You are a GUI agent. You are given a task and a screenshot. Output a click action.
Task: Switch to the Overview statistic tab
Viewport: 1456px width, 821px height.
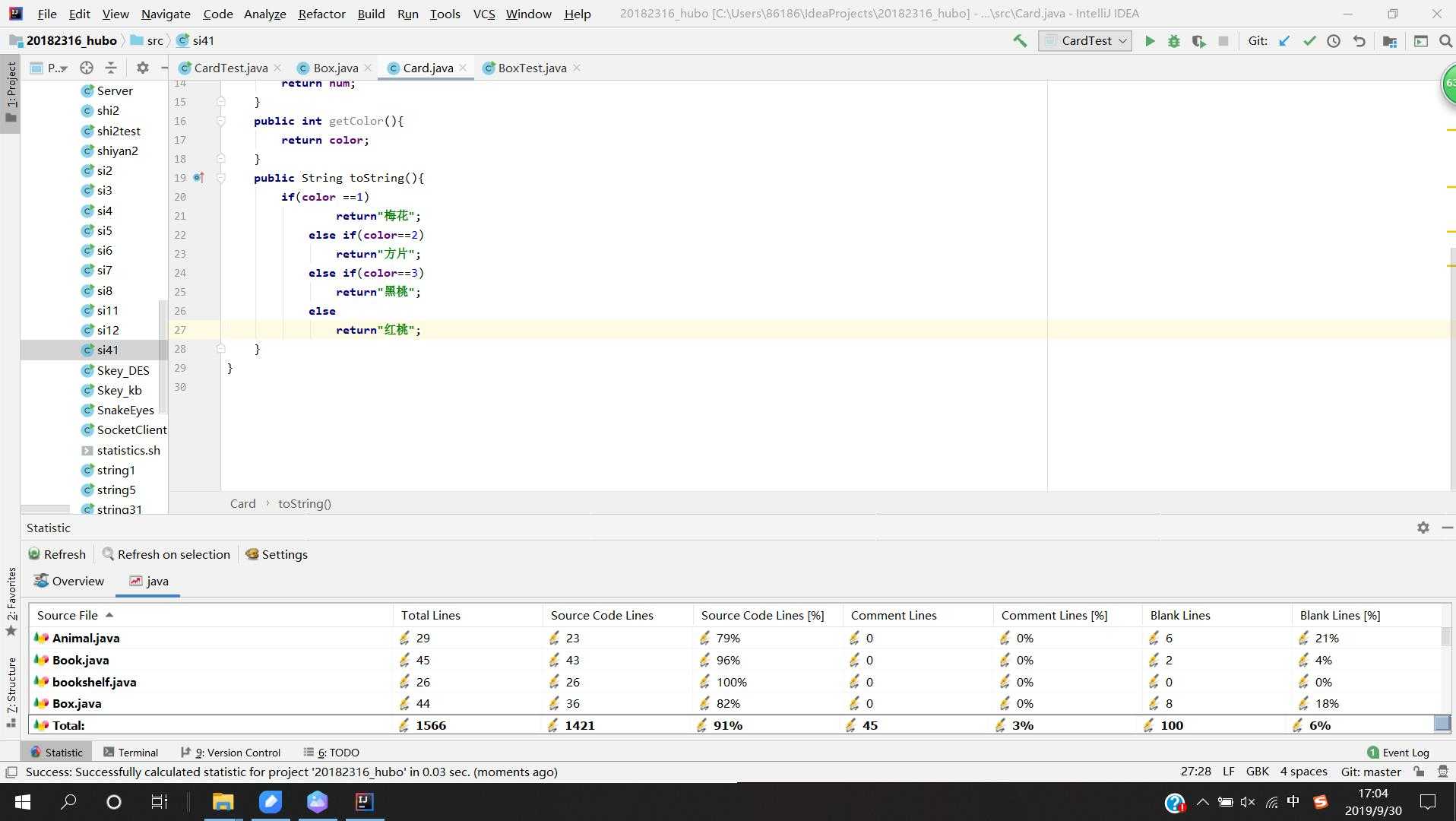pyautogui.click(x=69, y=581)
